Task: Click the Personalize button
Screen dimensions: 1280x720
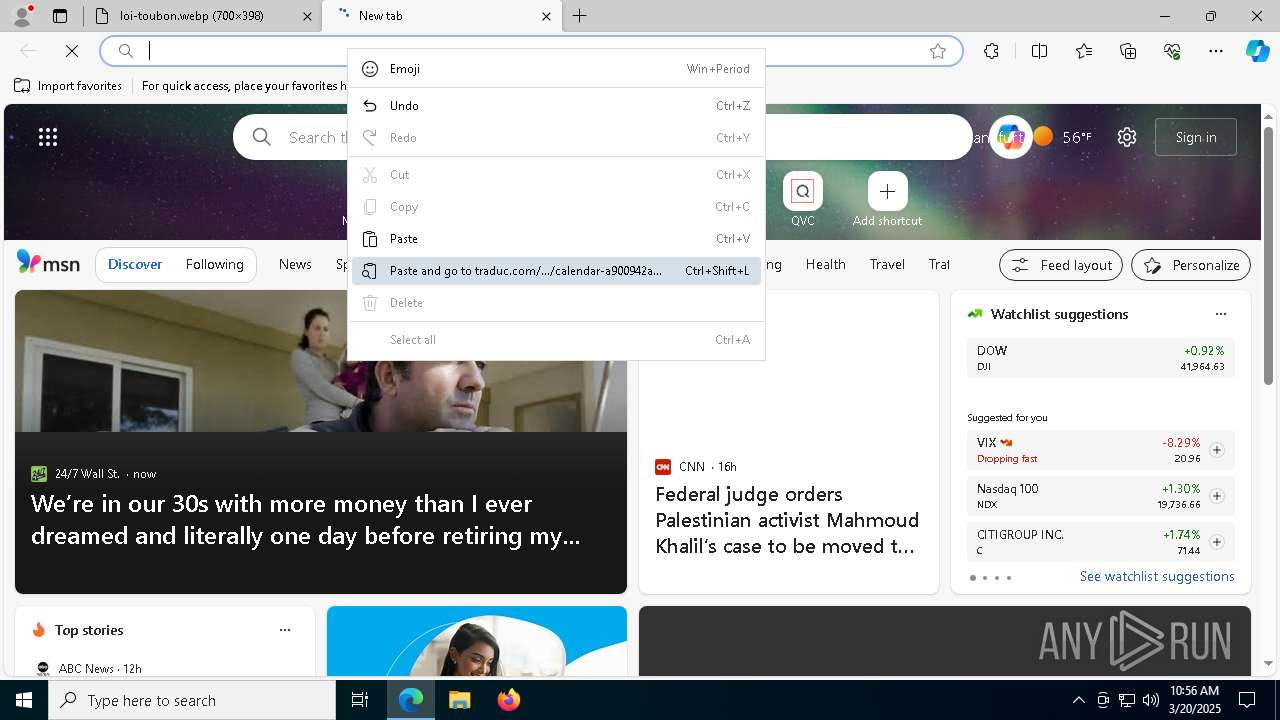Action: tap(1191, 265)
